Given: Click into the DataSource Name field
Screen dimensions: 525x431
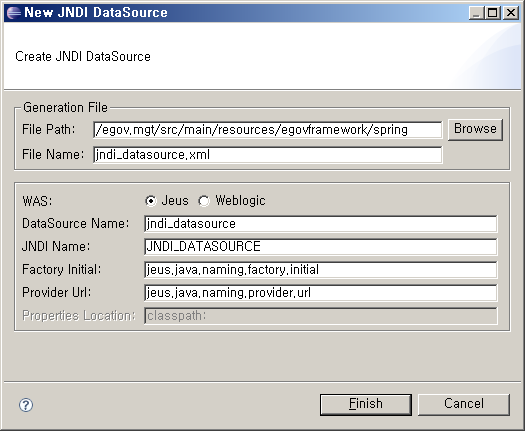Looking at the screenshot, I should coord(321,224).
